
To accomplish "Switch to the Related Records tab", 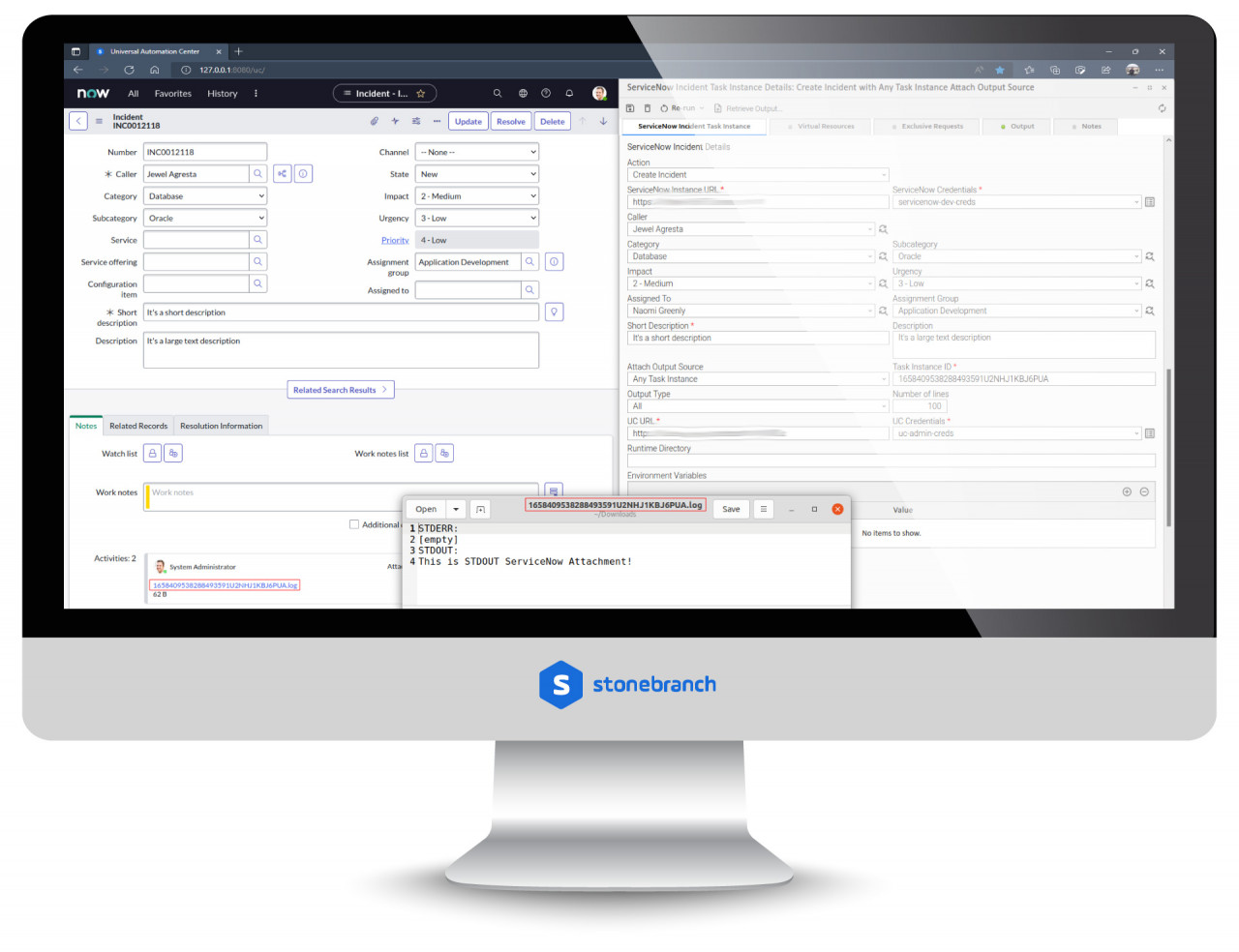I will point(138,426).
